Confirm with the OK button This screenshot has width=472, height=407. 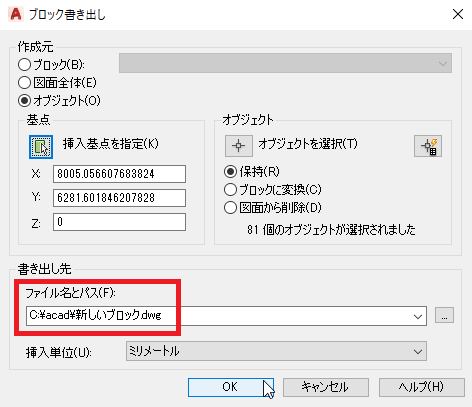click(x=231, y=387)
